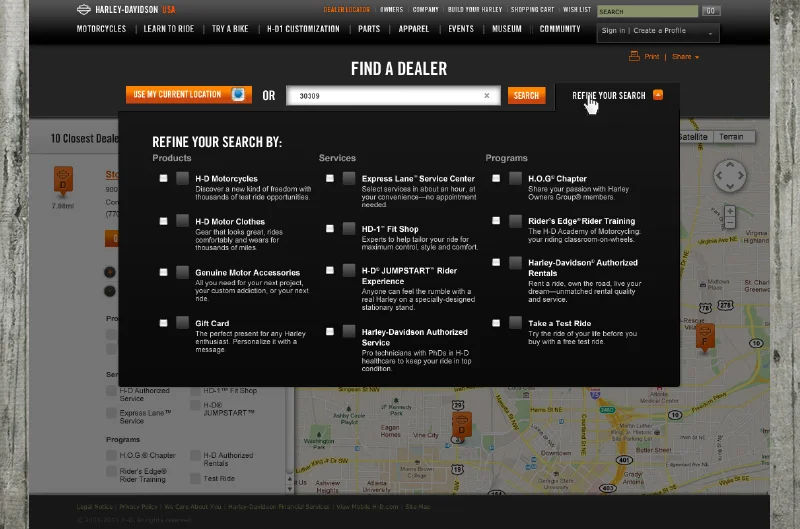This screenshot has height=529, width=800.
Task: Click the Gift Card icon
Action: click(x=182, y=322)
